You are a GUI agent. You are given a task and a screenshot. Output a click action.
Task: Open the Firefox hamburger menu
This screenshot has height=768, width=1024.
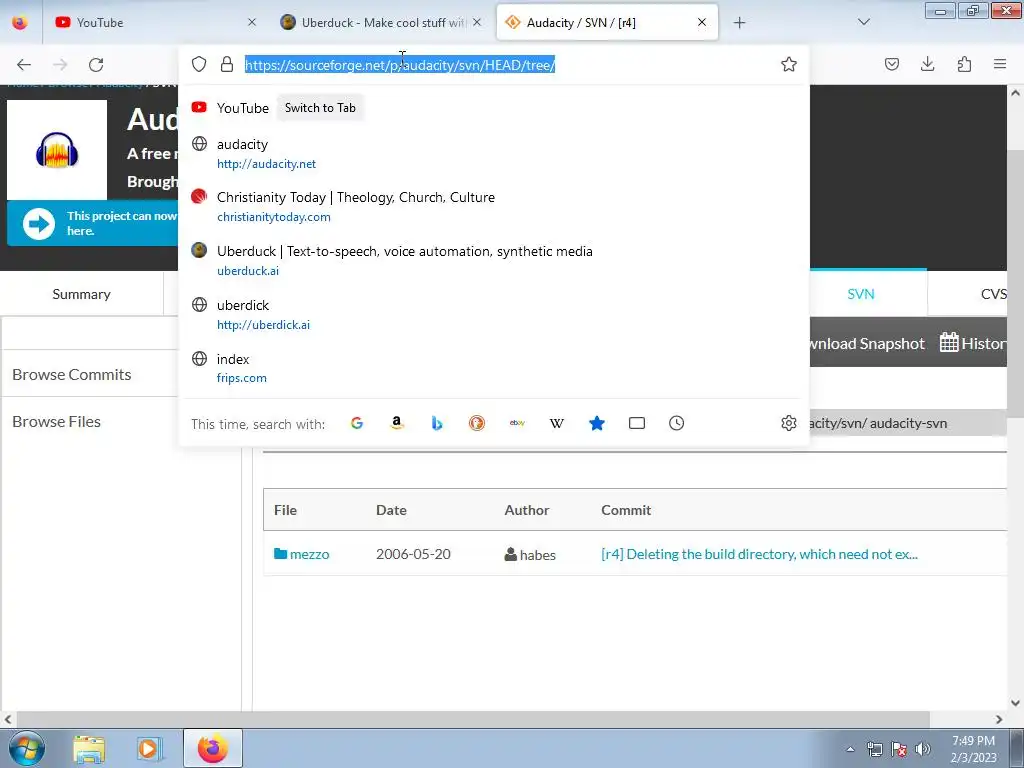[x=1000, y=64]
